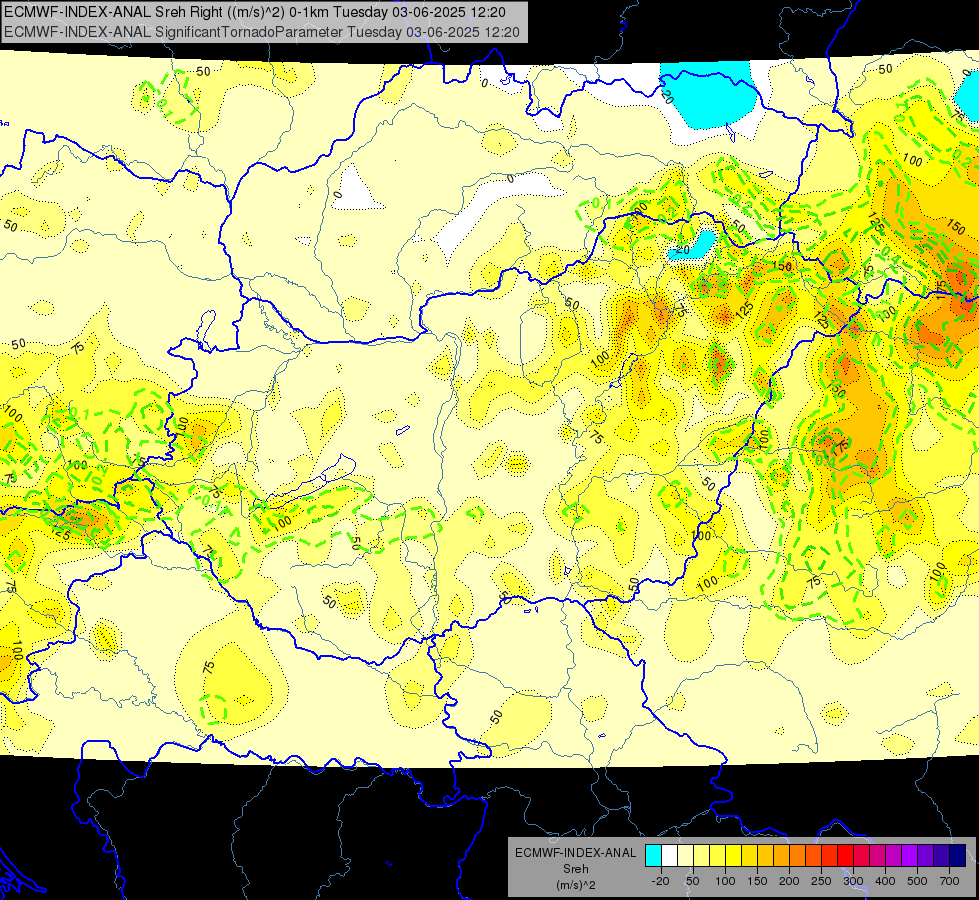Click the 'Sreh' legend caption
The height and width of the screenshot is (900, 979).
click(576, 869)
